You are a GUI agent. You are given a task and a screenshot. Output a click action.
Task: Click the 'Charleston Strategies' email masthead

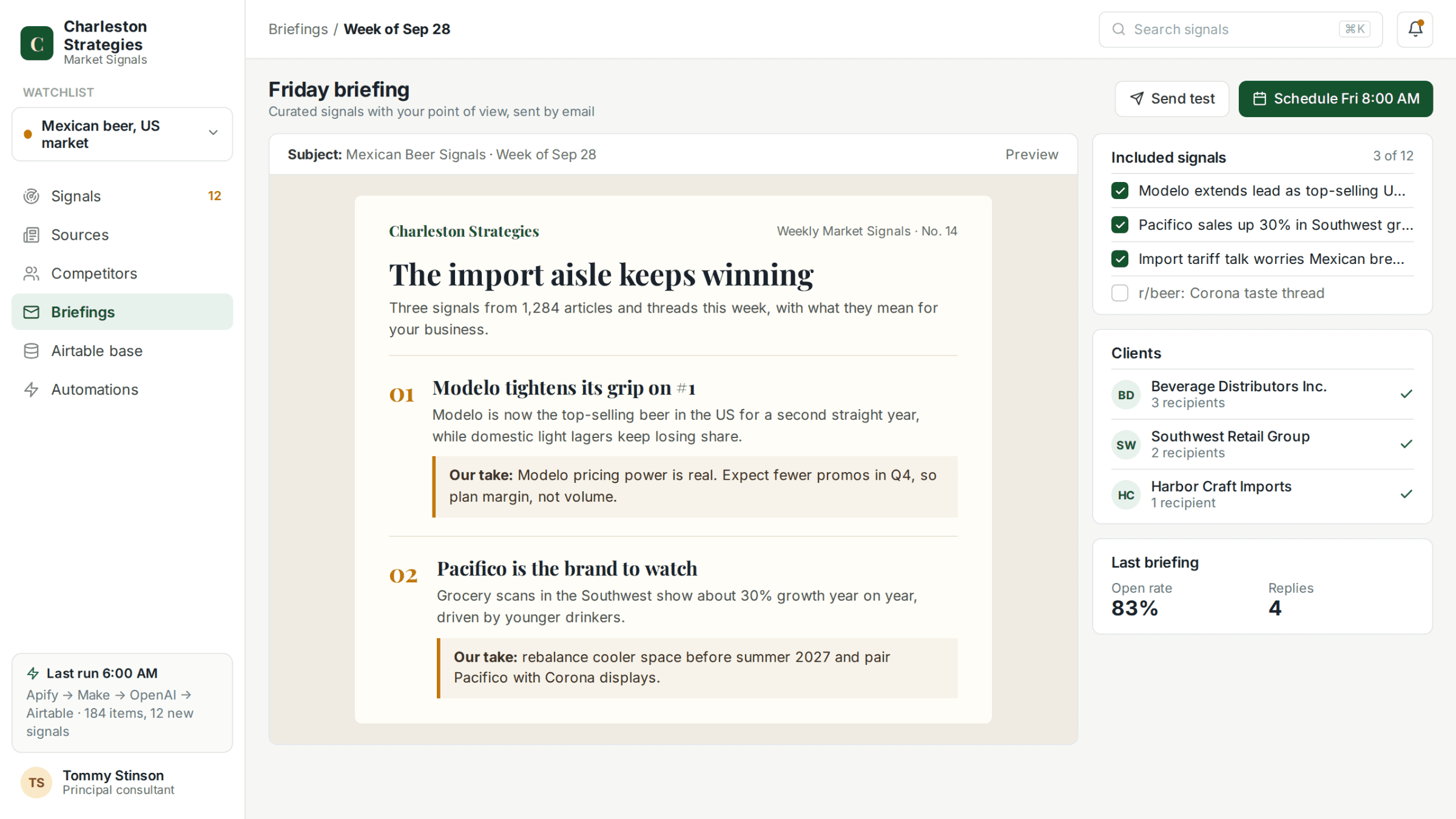click(x=464, y=231)
